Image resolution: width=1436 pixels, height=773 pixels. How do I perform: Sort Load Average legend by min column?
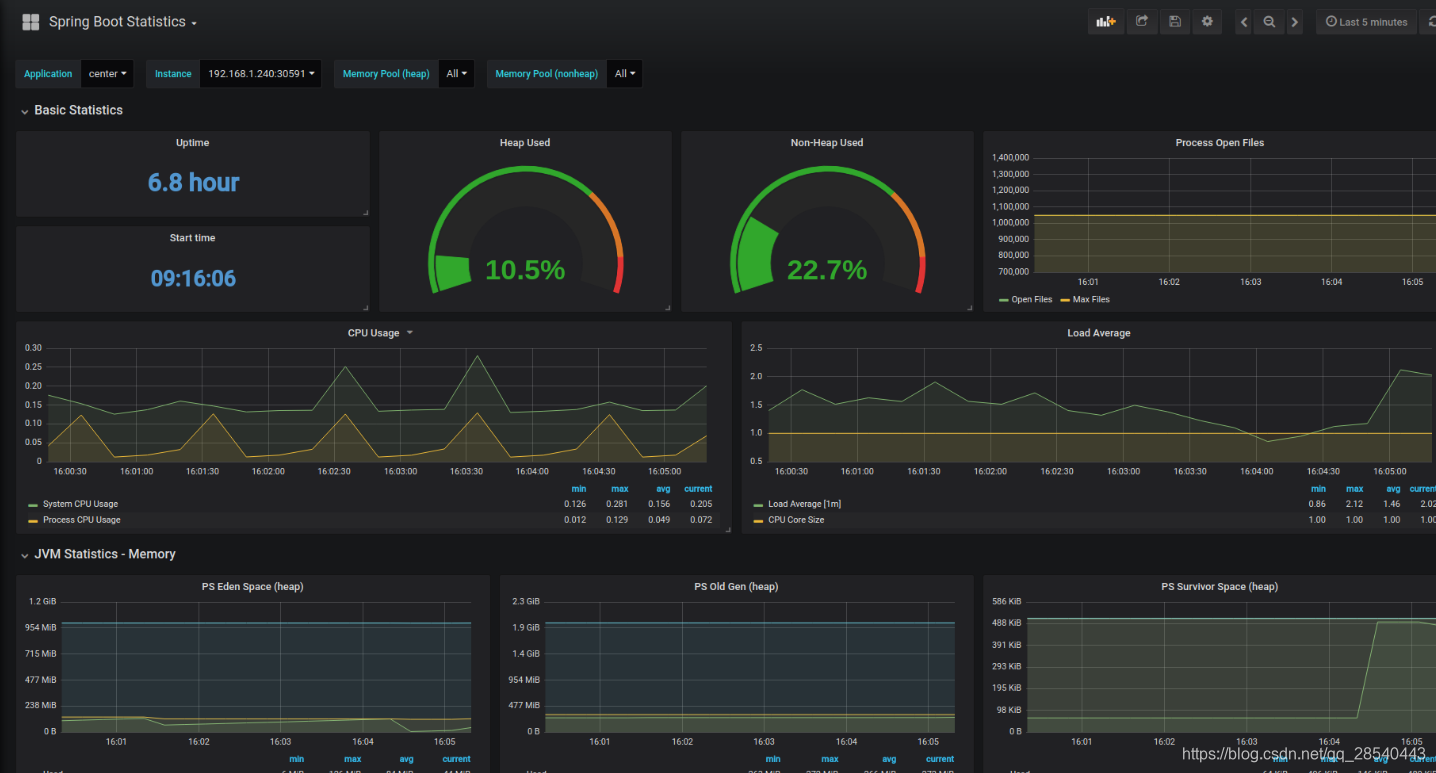pyautogui.click(x=1318, y=489)
